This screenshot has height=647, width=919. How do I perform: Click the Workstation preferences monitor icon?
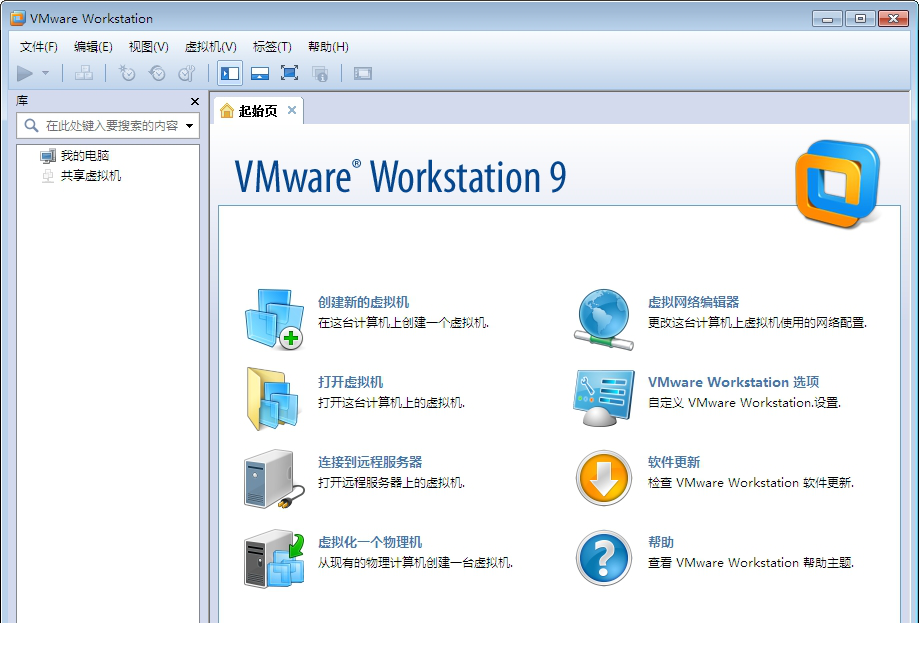pyautogui.click(x=604, y=398)
